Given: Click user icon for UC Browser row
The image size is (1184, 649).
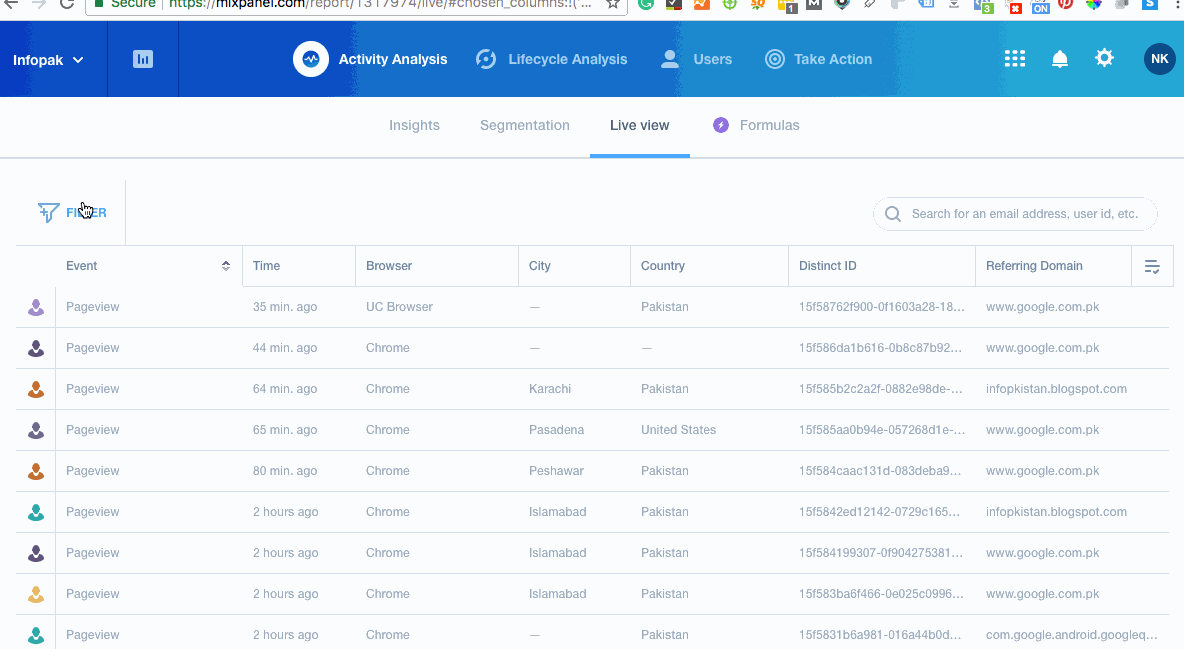Looking at the screenshot, I should point(36,307).
